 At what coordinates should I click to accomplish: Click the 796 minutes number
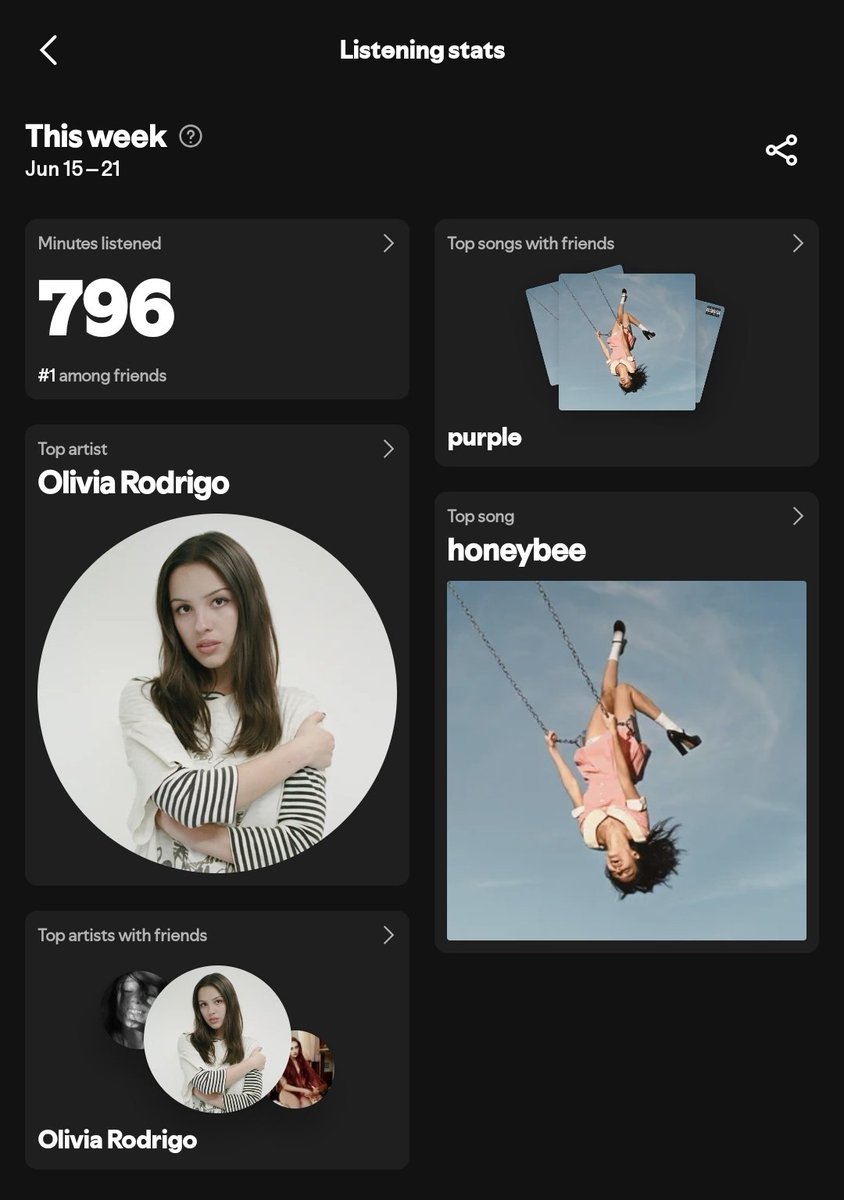(106, 309)
